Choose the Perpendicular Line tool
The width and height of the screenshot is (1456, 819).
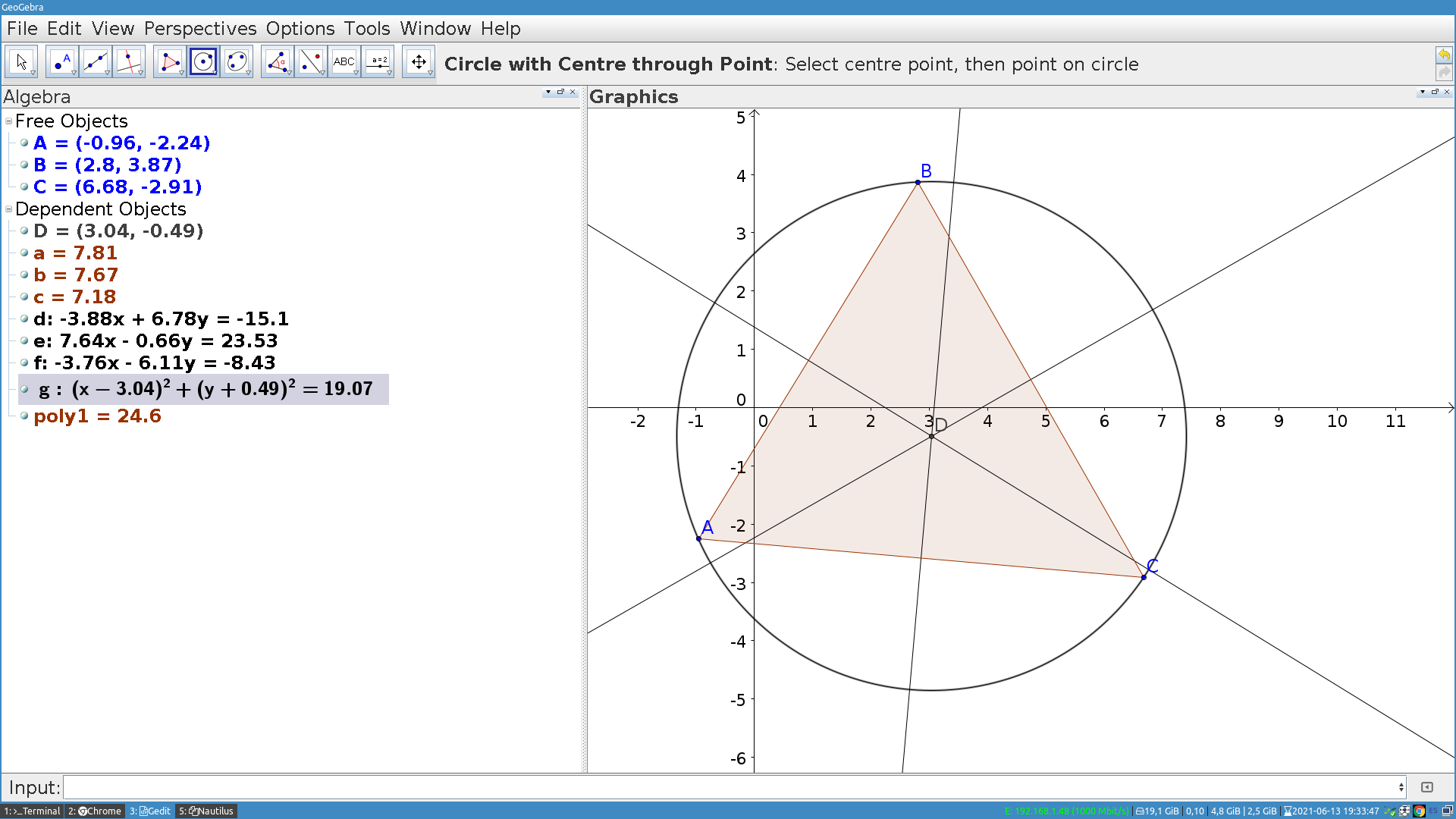[129, 61]
